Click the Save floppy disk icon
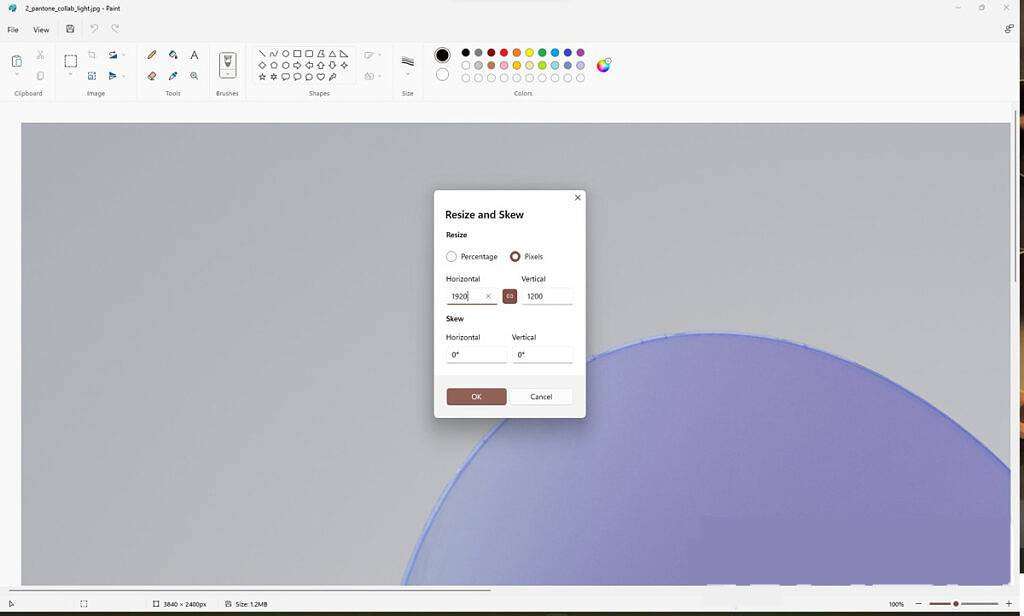The width and height of the screenshot is (1024, 616). (x=71, y=29)
